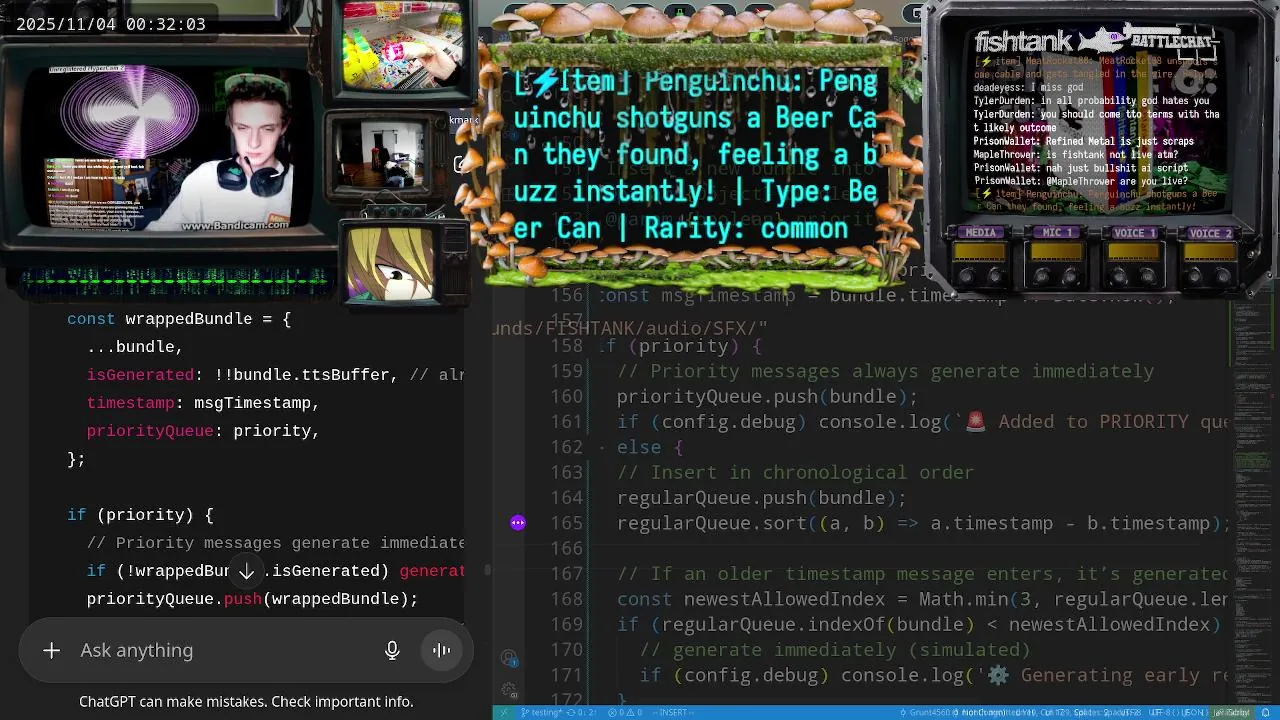This screenshot has width=1280, height=720.
Task: Adjust the left knob under VOICE 2
Action: pyautogui.click(x=1196, y=275)
